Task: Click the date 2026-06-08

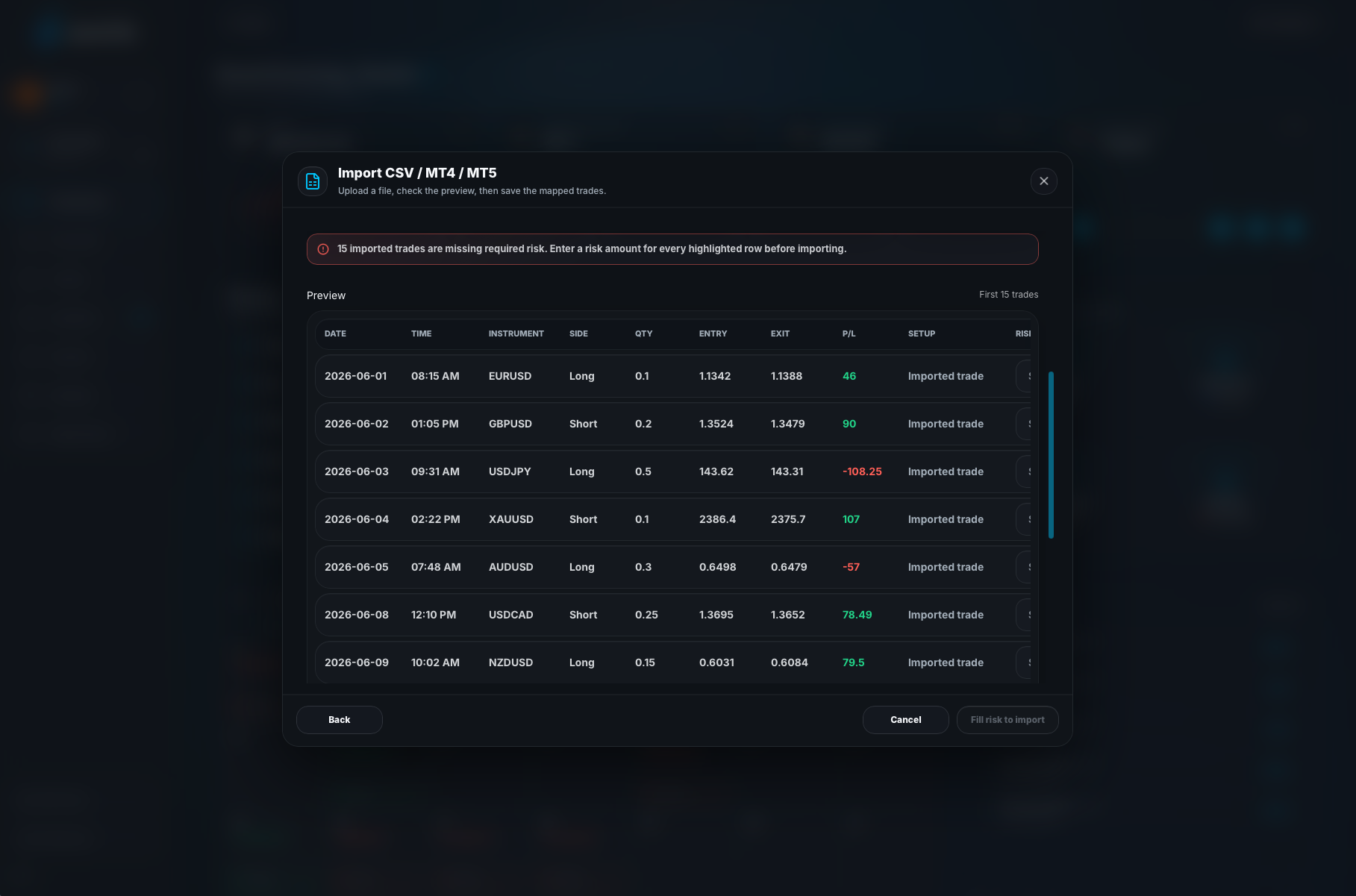Action: 357,615
